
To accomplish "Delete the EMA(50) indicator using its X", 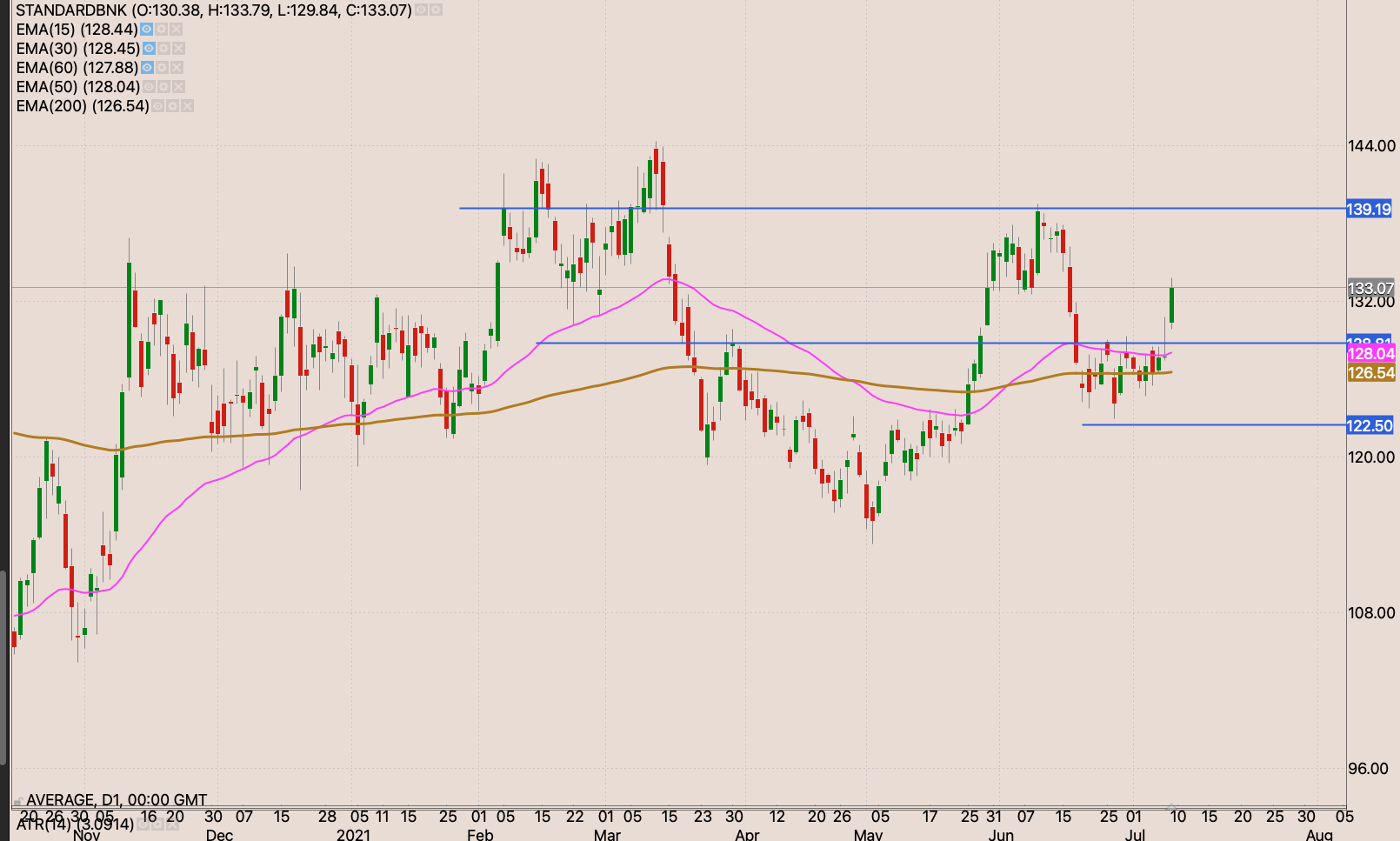I will pos(178,87).
